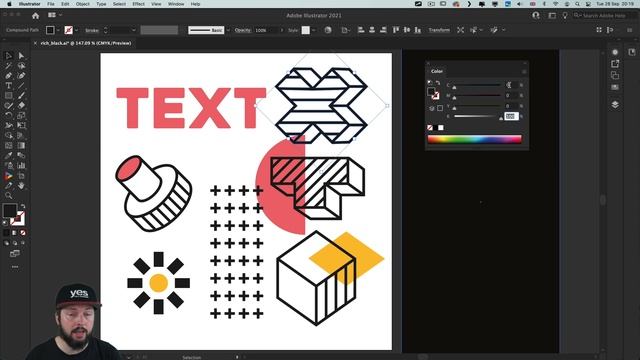Select the Hand tool

pyautogui.click(x=21, y=186)
